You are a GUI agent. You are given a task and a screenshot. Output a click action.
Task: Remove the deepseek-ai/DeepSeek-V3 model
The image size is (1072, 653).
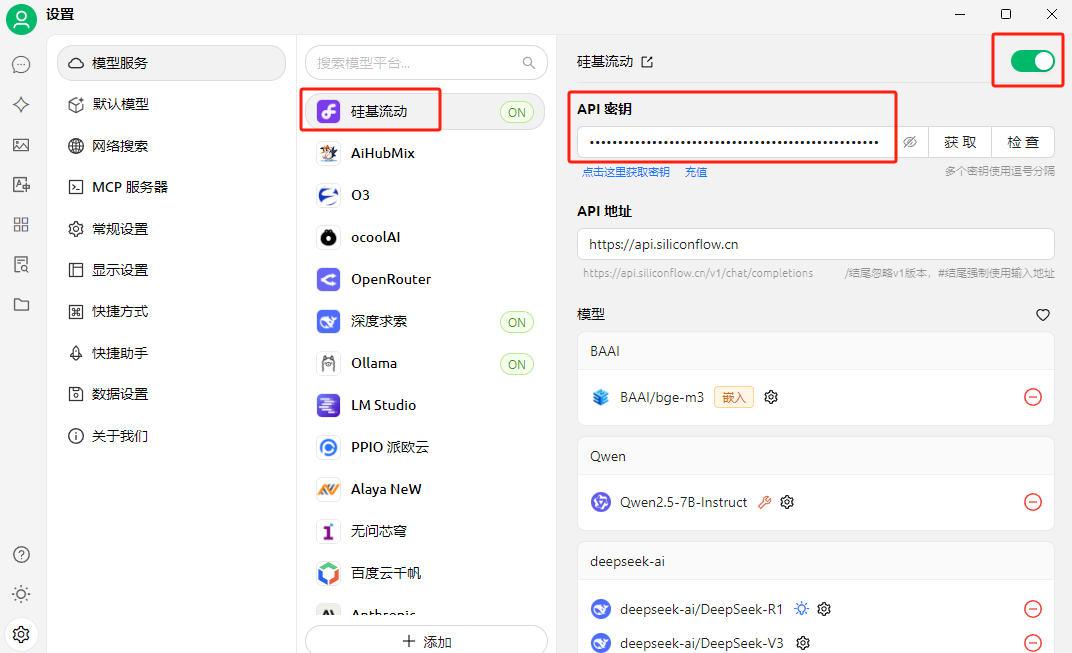pos(1032,643)
